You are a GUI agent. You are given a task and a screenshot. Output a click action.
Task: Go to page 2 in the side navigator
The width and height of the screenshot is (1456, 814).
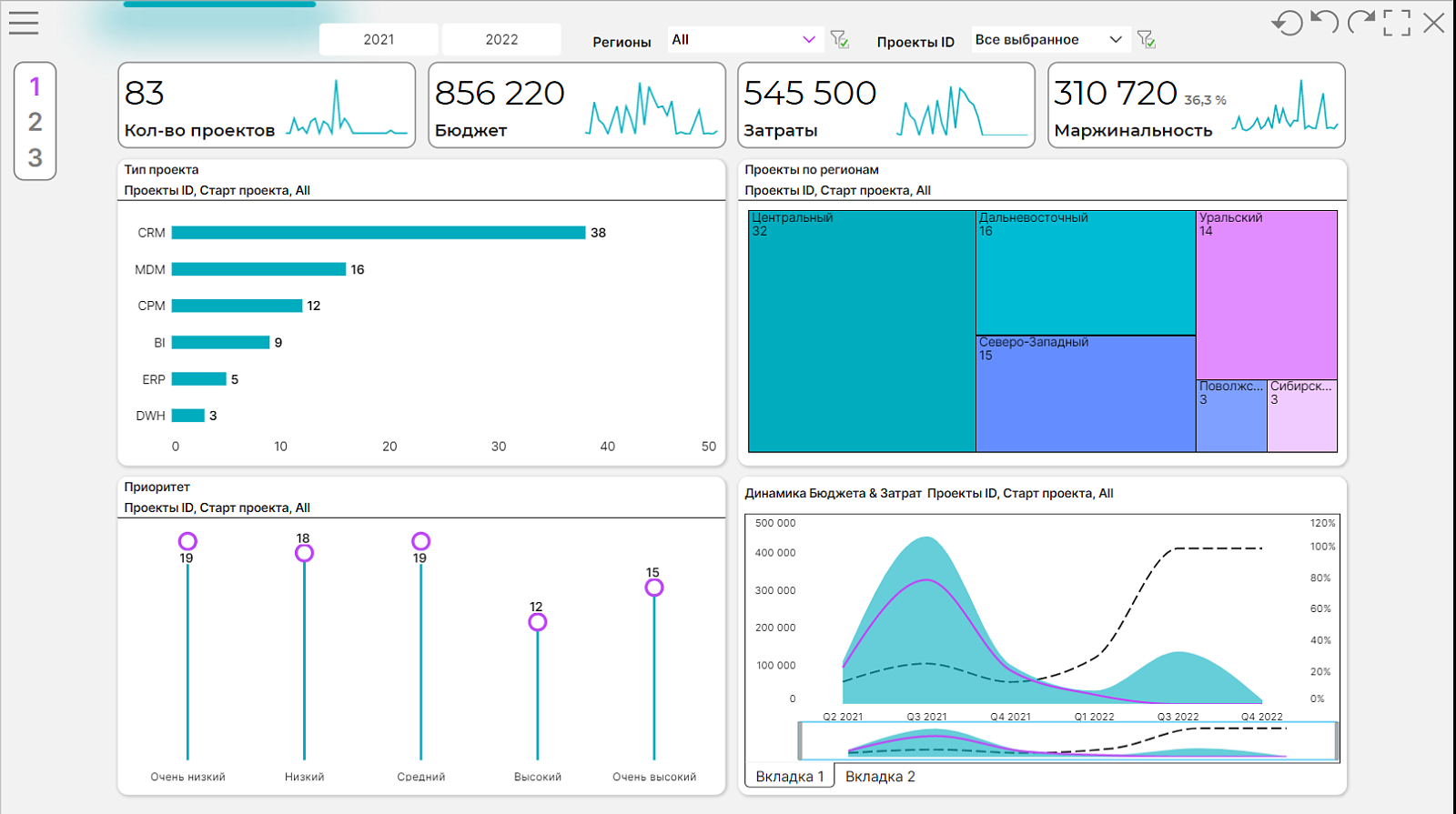pyautogui.click(x=35, y=122)
